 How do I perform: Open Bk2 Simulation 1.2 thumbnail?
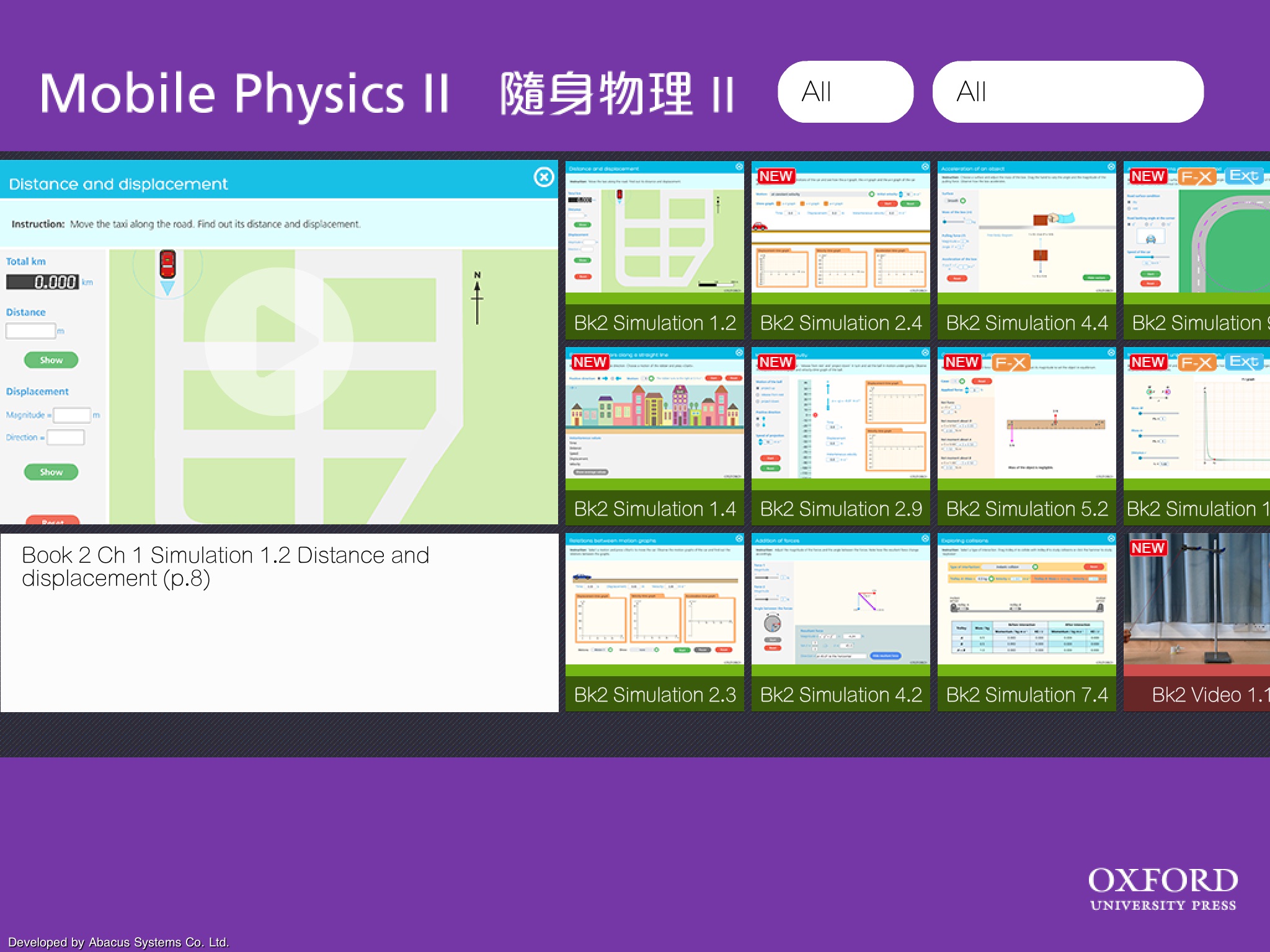[x=654, y=250]
